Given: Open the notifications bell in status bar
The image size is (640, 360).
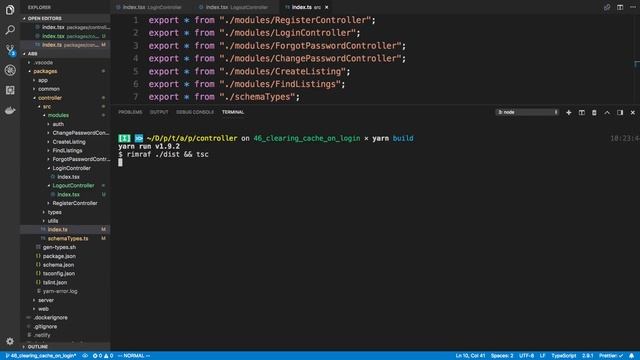Looking at the screenshot, I should tap(631, 356).
